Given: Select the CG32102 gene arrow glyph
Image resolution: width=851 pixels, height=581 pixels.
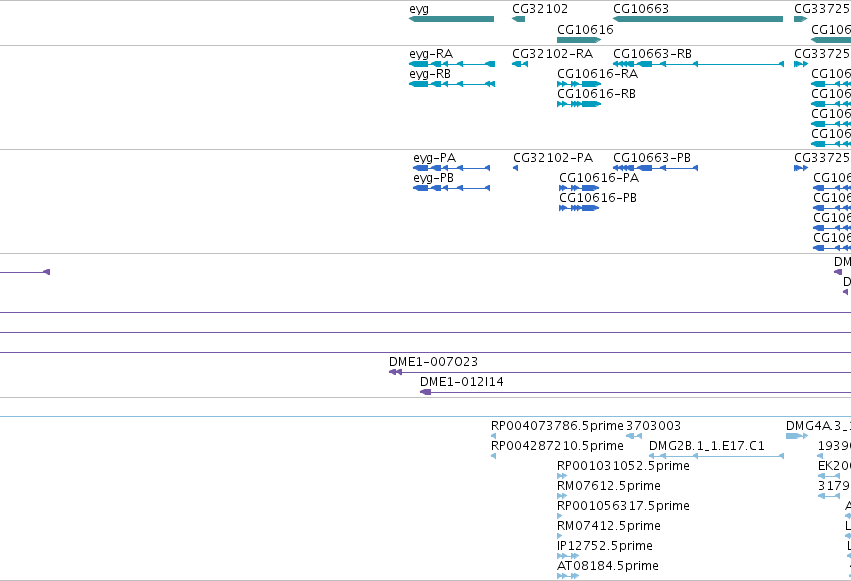Looking at the screenshot, I should coord(518,20).
